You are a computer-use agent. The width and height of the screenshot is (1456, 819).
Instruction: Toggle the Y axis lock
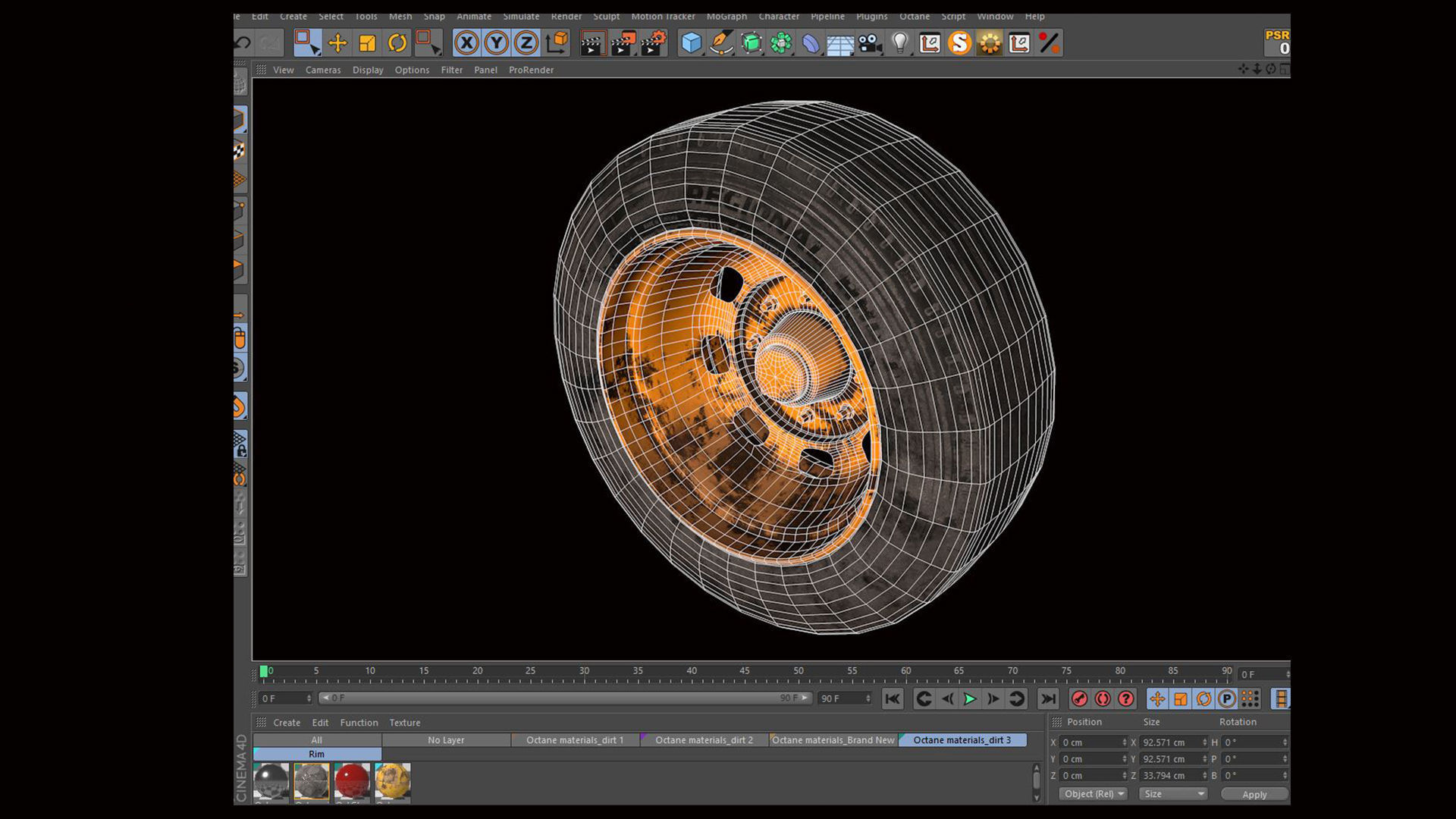tap(496, 43)
